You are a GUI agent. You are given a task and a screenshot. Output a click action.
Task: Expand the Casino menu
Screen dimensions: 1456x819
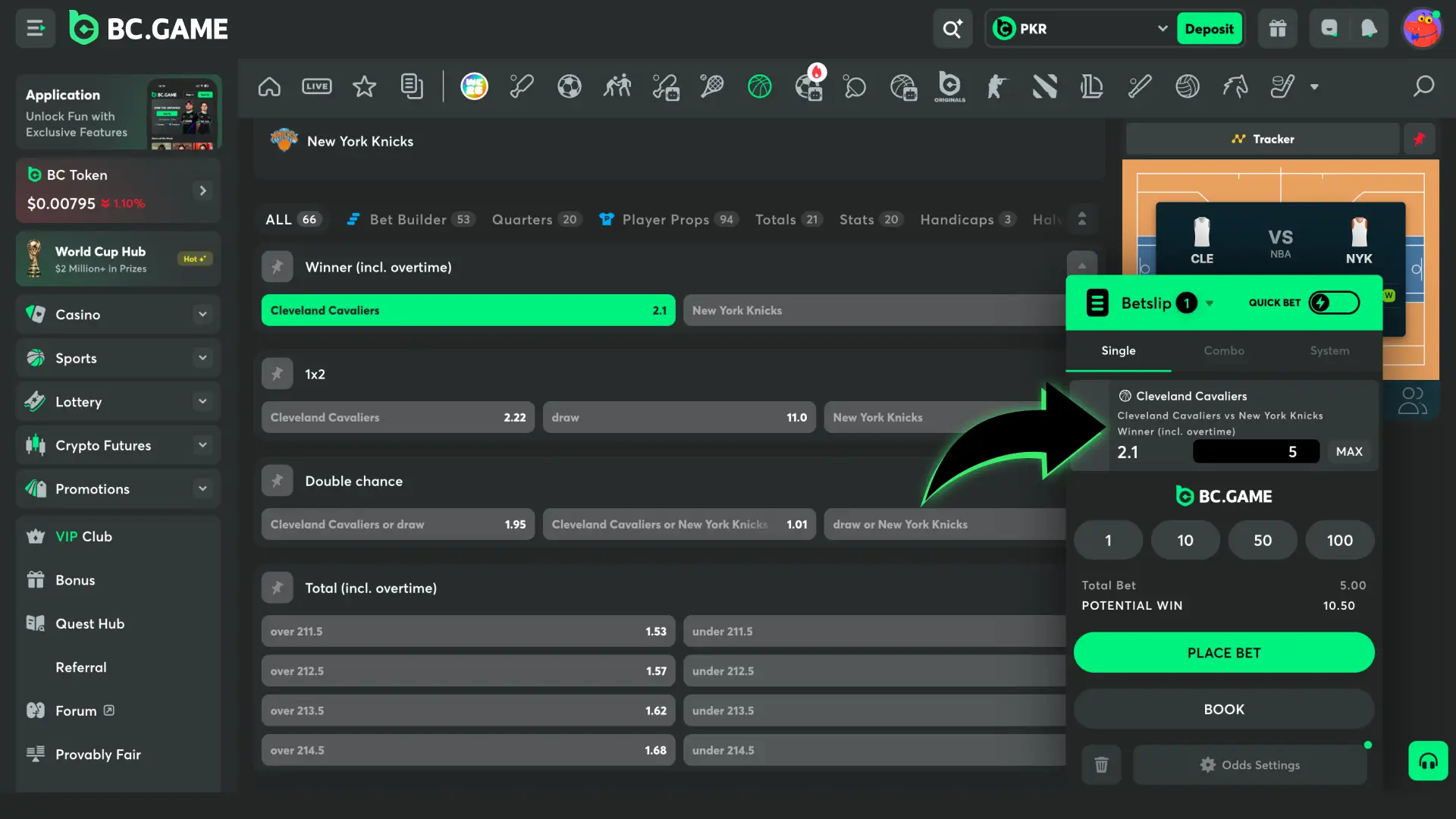pyautogui.click(x=202, y=314)
